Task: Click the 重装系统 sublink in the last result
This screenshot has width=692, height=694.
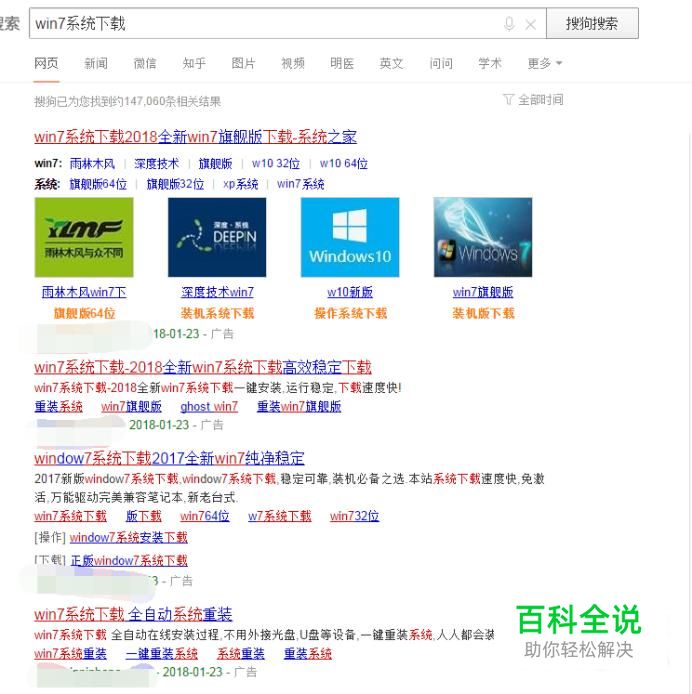Action: [308, 654]
